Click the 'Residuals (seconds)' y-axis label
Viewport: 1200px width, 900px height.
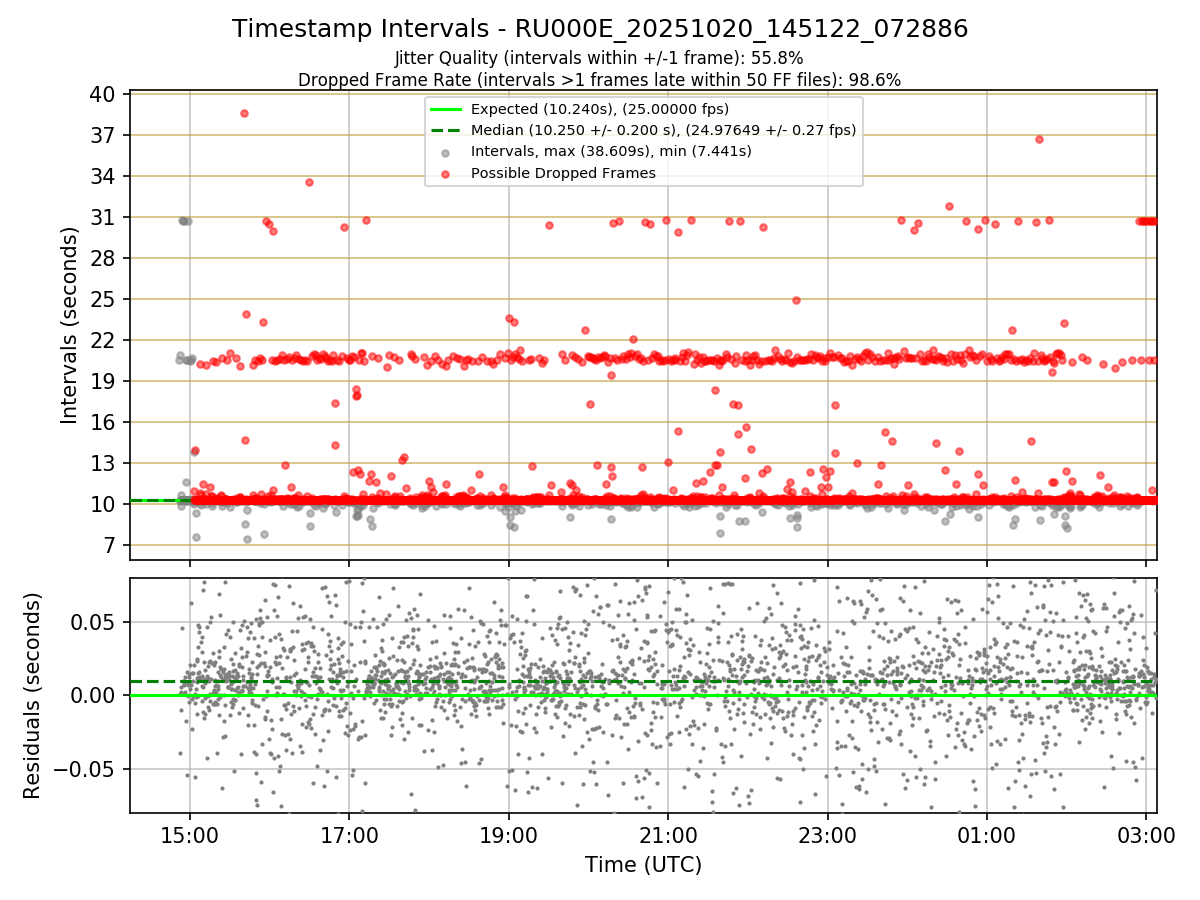(x=32, y=695)
